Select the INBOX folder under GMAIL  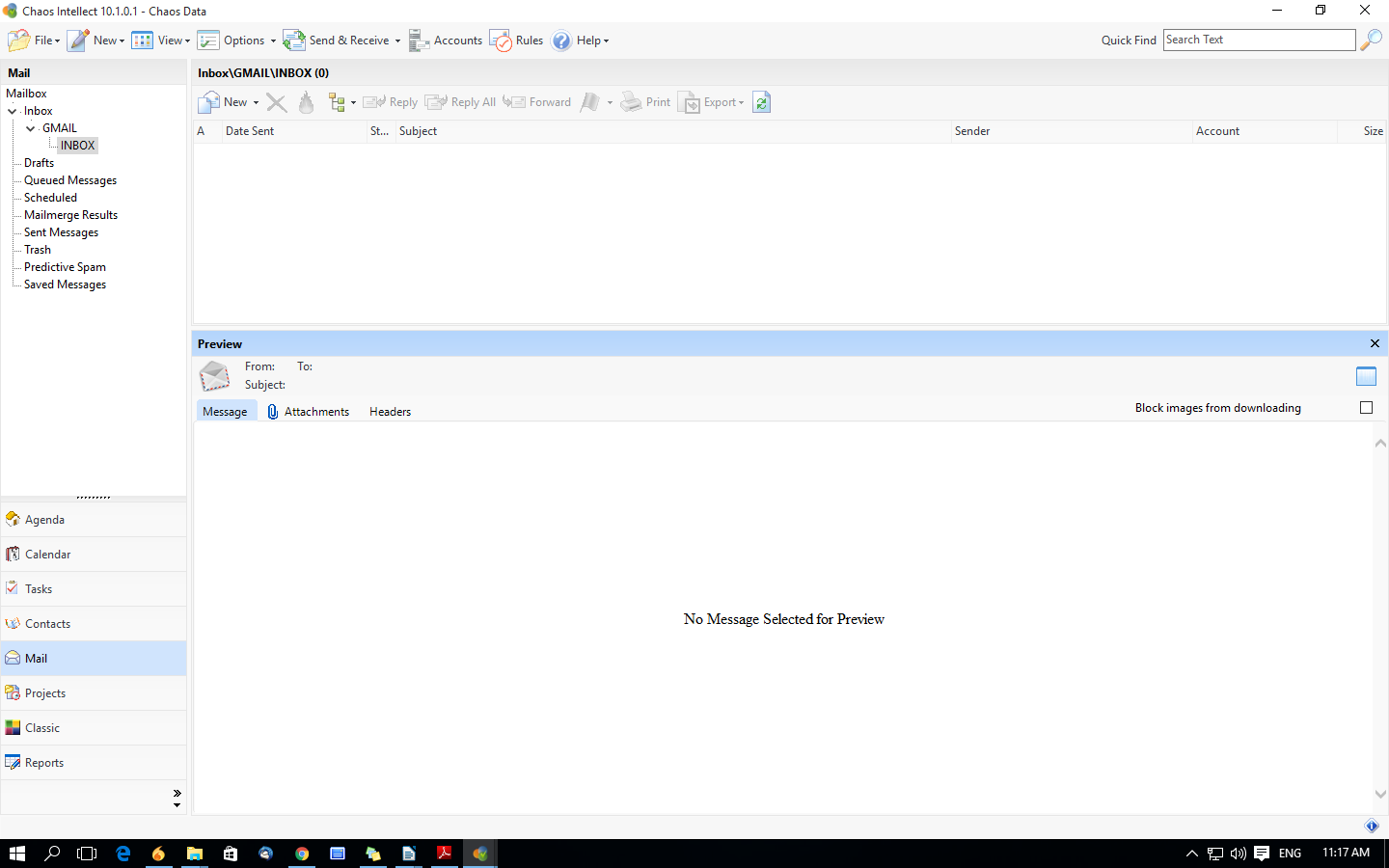77,146
